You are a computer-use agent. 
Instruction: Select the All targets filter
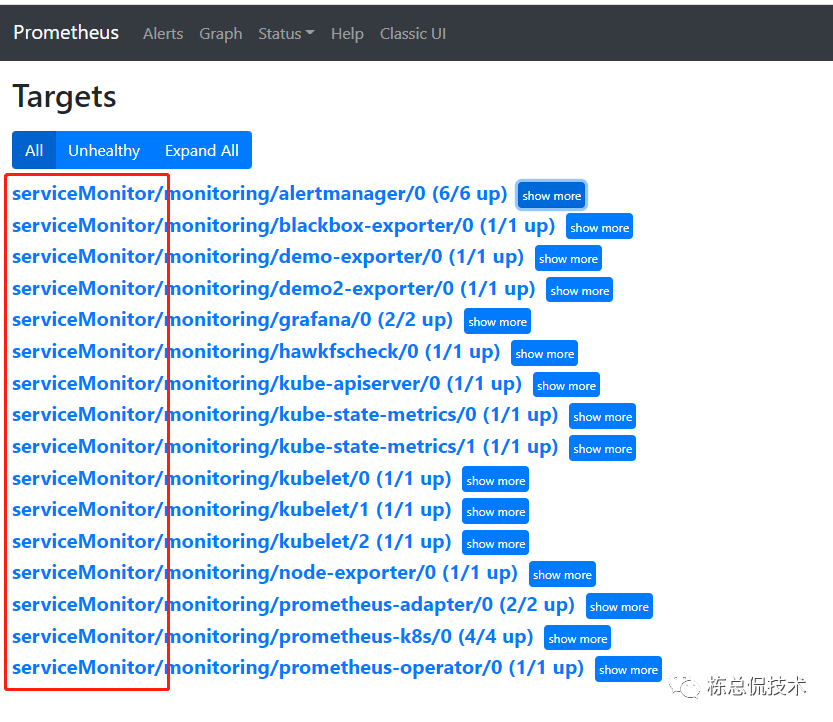click(34, 150)
